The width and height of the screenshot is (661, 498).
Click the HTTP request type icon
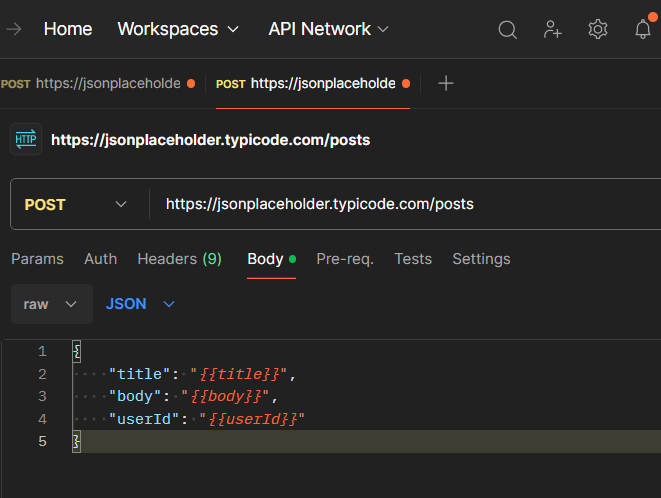26,140
